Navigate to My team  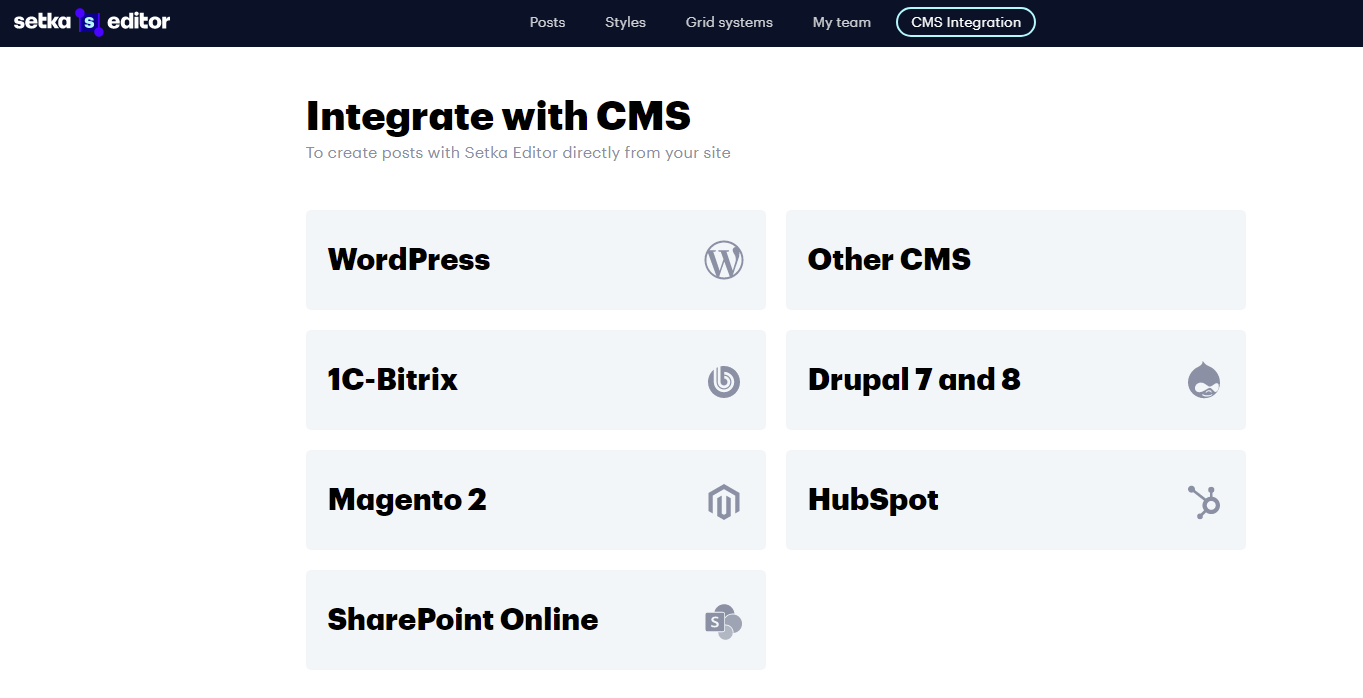842,22
